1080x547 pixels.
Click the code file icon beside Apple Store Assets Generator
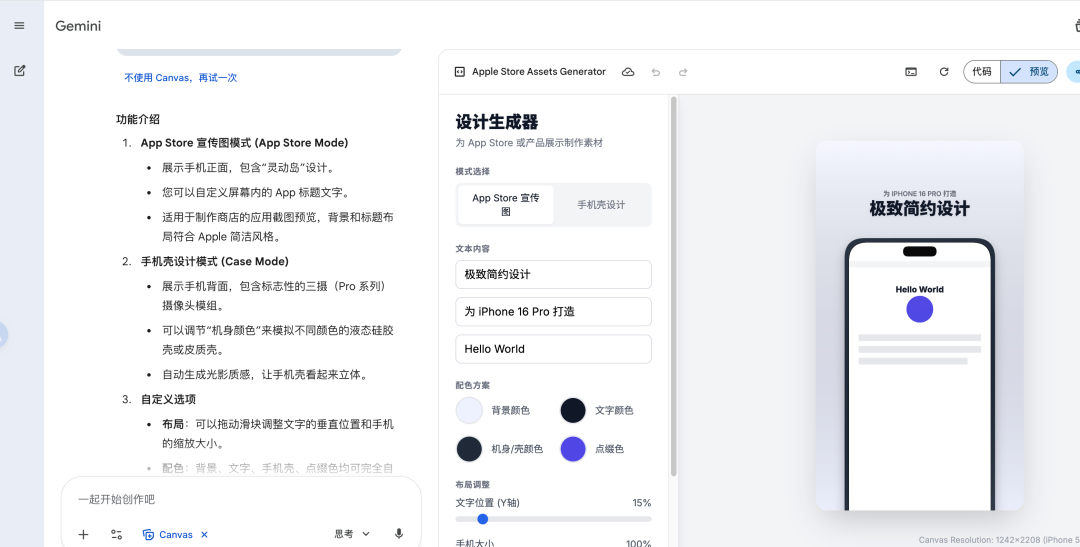pos(459,72)
